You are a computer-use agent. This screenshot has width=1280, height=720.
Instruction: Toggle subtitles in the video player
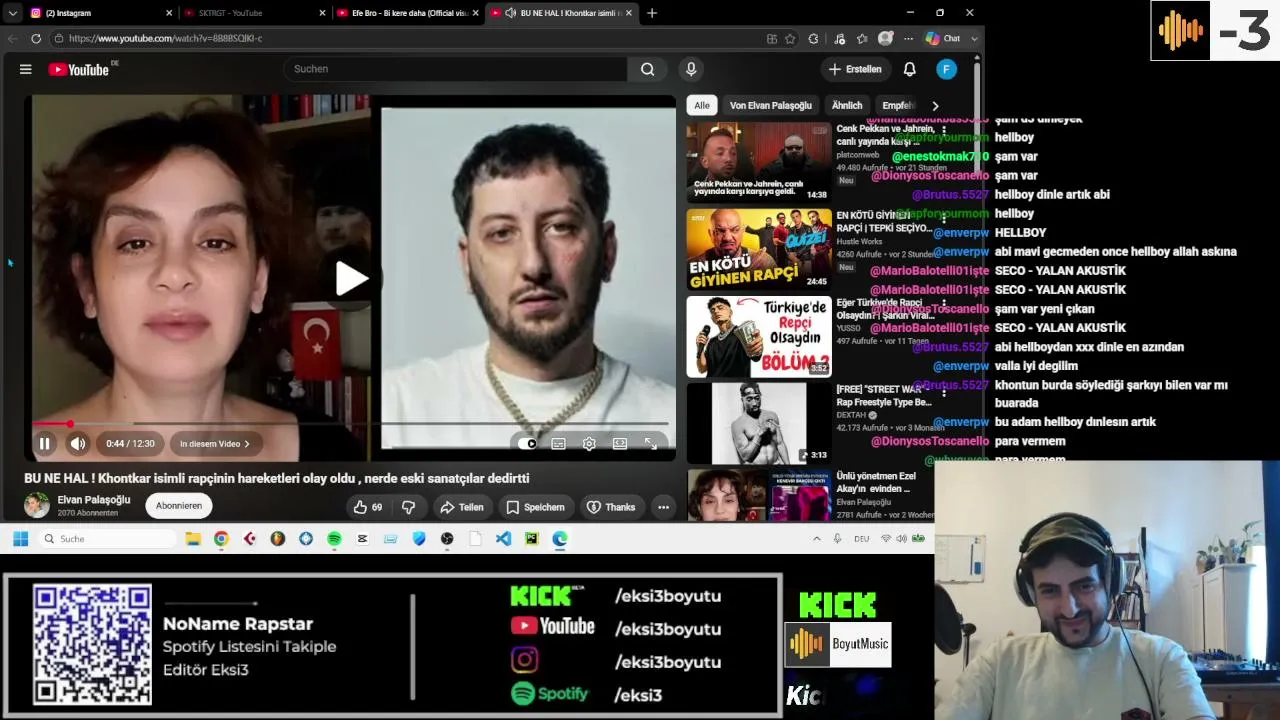coord(558,443)
